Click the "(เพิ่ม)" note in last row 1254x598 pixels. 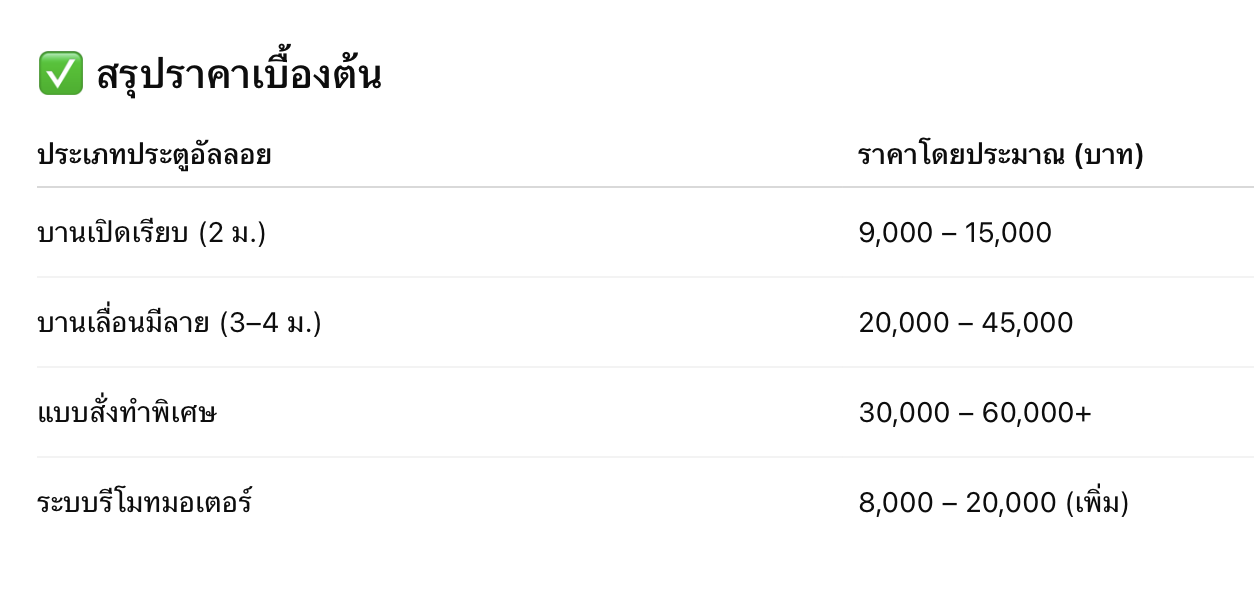coord(1097,502)
